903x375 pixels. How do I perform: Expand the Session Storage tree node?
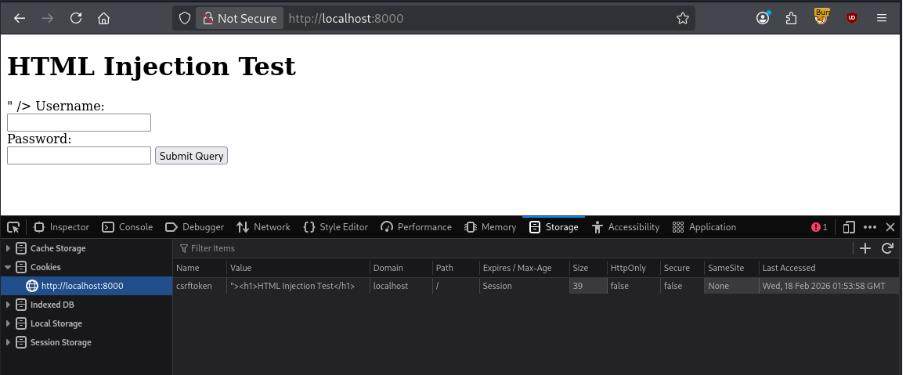click(8, 342)
